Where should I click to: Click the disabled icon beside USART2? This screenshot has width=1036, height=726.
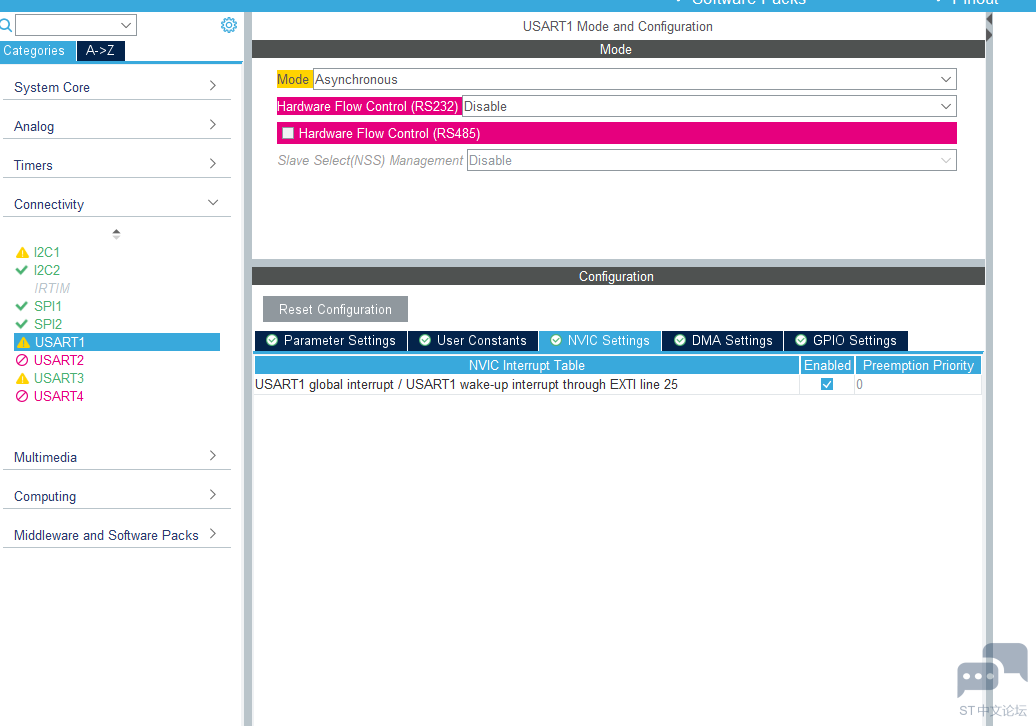(22, 360)
